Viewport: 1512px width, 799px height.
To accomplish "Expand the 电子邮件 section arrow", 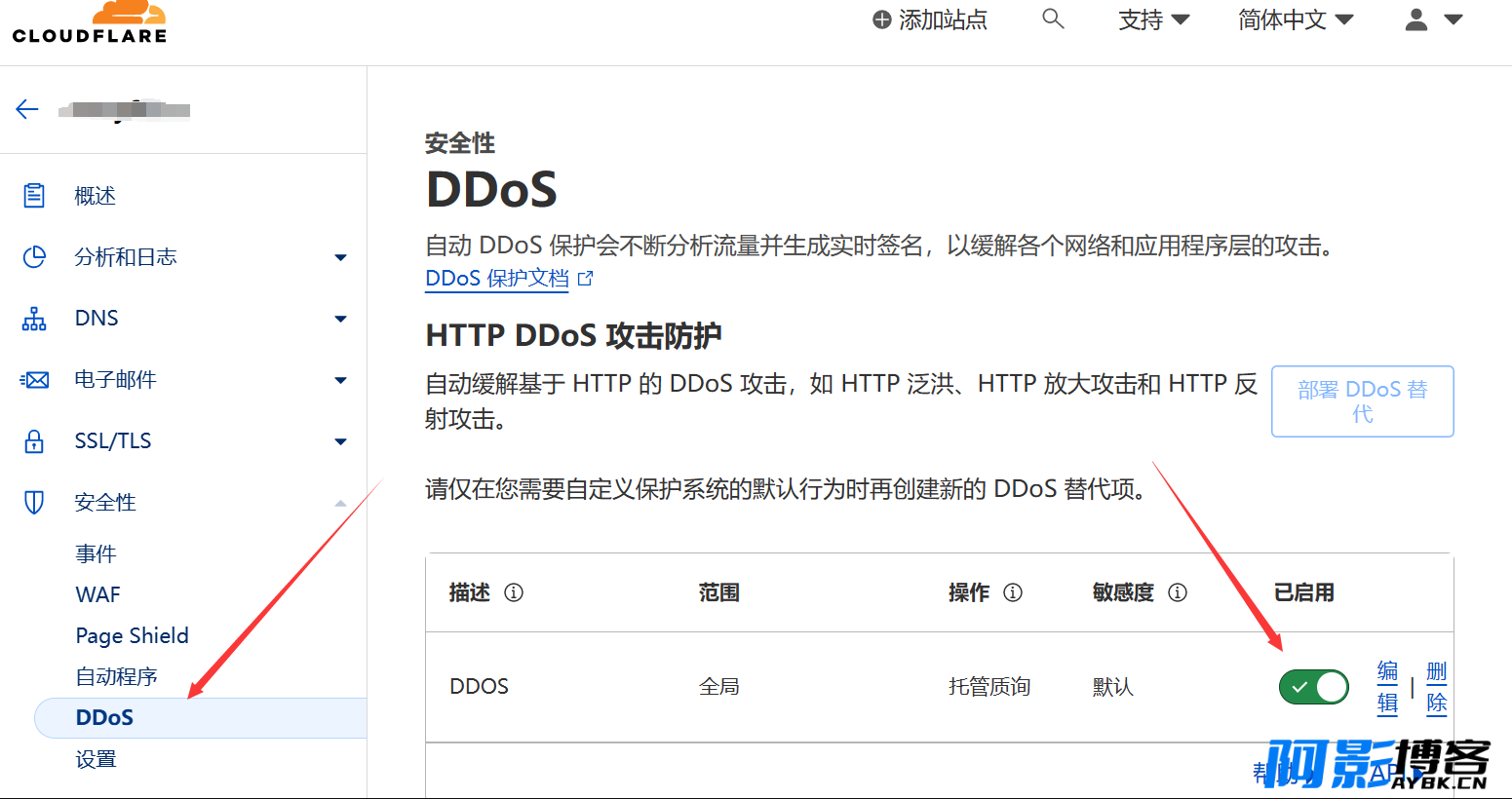I will click(x=340, y=381).
